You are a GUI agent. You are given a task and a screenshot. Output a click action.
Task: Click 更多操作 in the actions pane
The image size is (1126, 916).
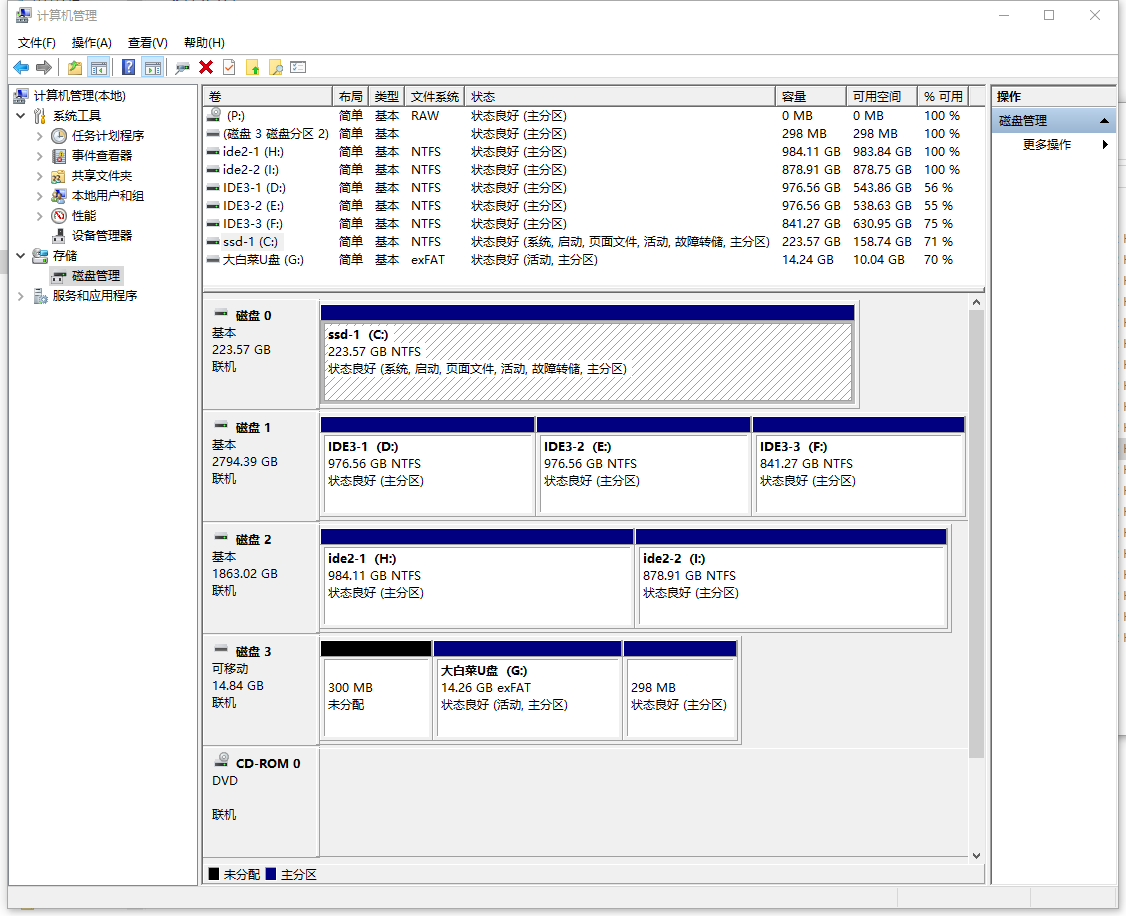pos(1047,145)
